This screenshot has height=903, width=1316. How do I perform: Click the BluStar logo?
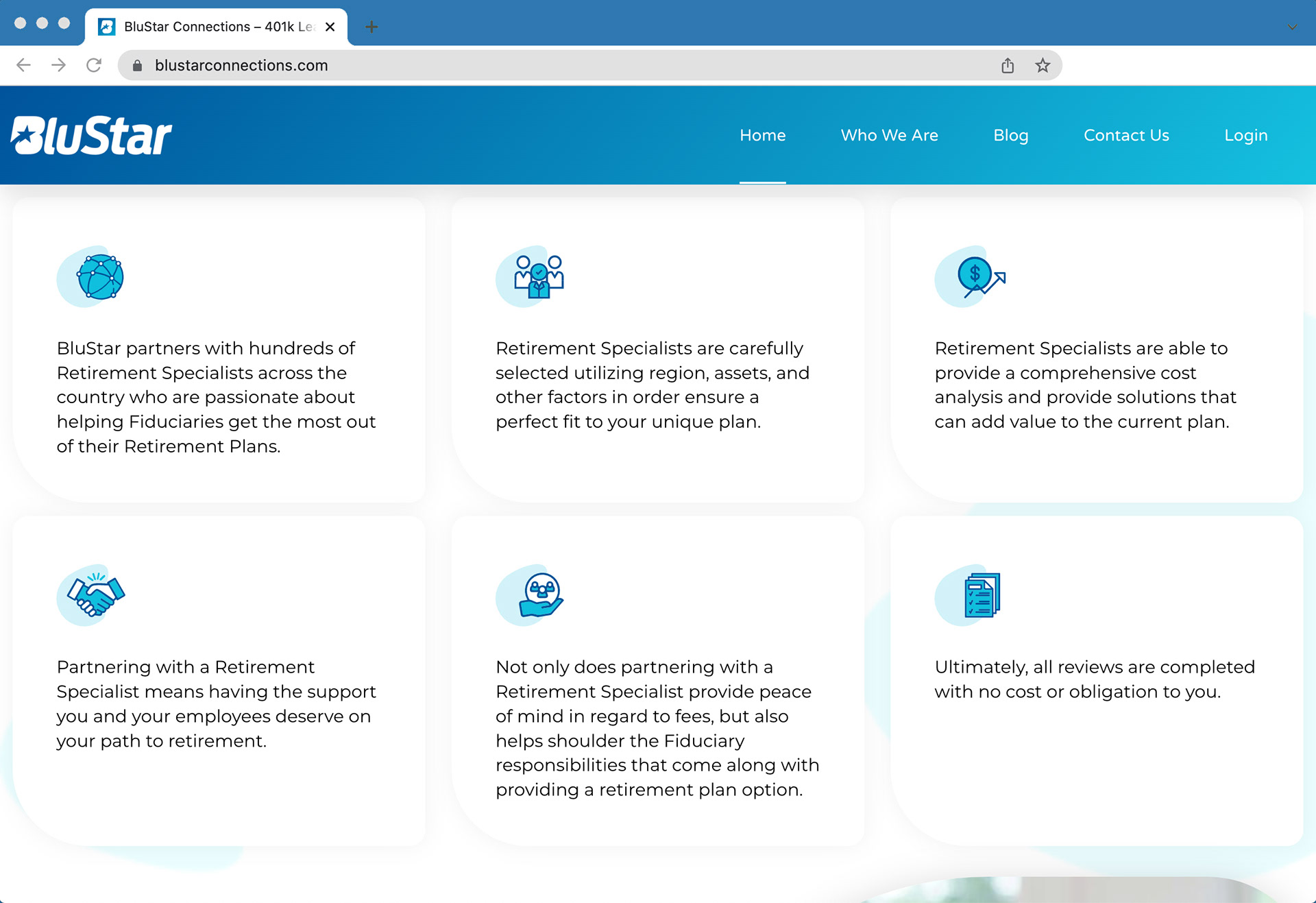coord(91,136)
